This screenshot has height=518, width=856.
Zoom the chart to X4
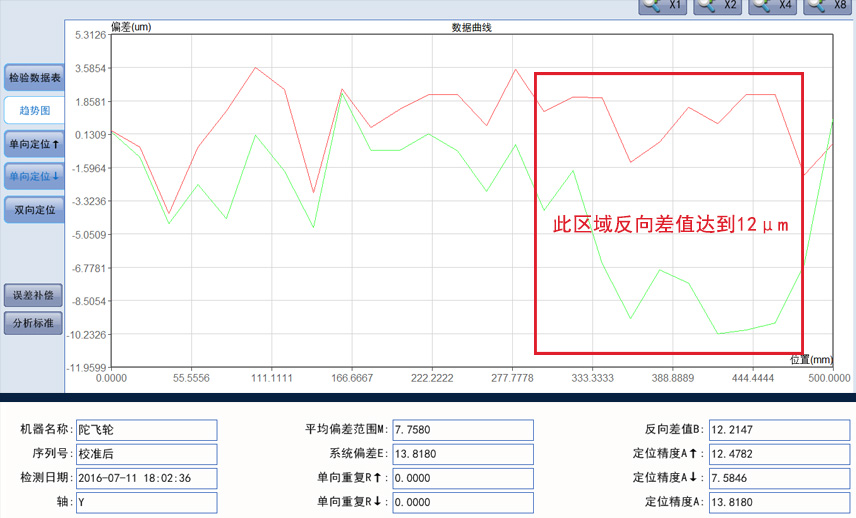coord(774,6)
